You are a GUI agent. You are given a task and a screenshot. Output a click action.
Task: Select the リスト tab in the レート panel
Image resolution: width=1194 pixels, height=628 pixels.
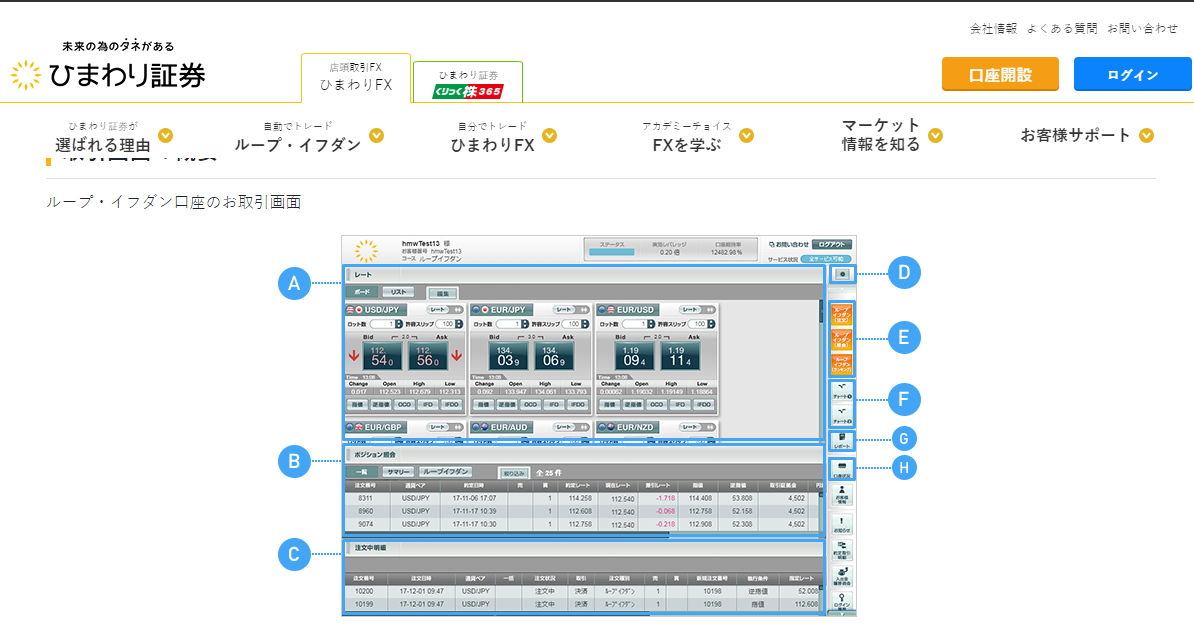click(x=398, y=292)
